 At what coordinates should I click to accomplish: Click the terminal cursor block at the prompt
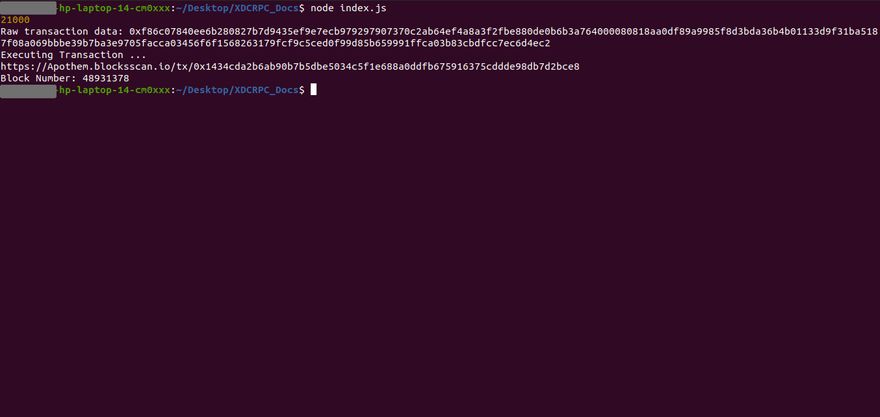coord(313,90)
